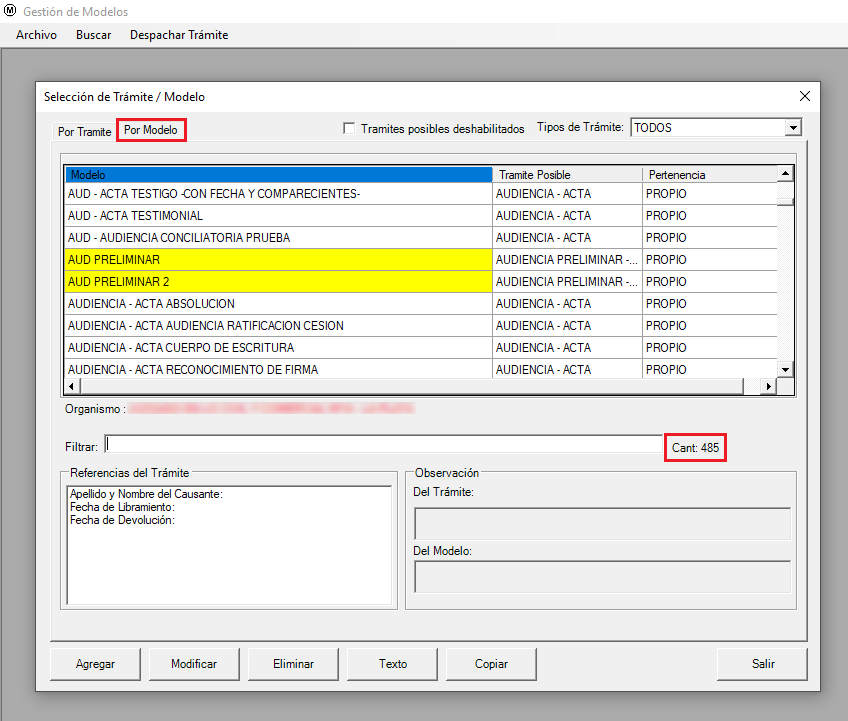Switch to the Por Modelo tab
This screenshot has width=848, height=721.
coord(151,130)
